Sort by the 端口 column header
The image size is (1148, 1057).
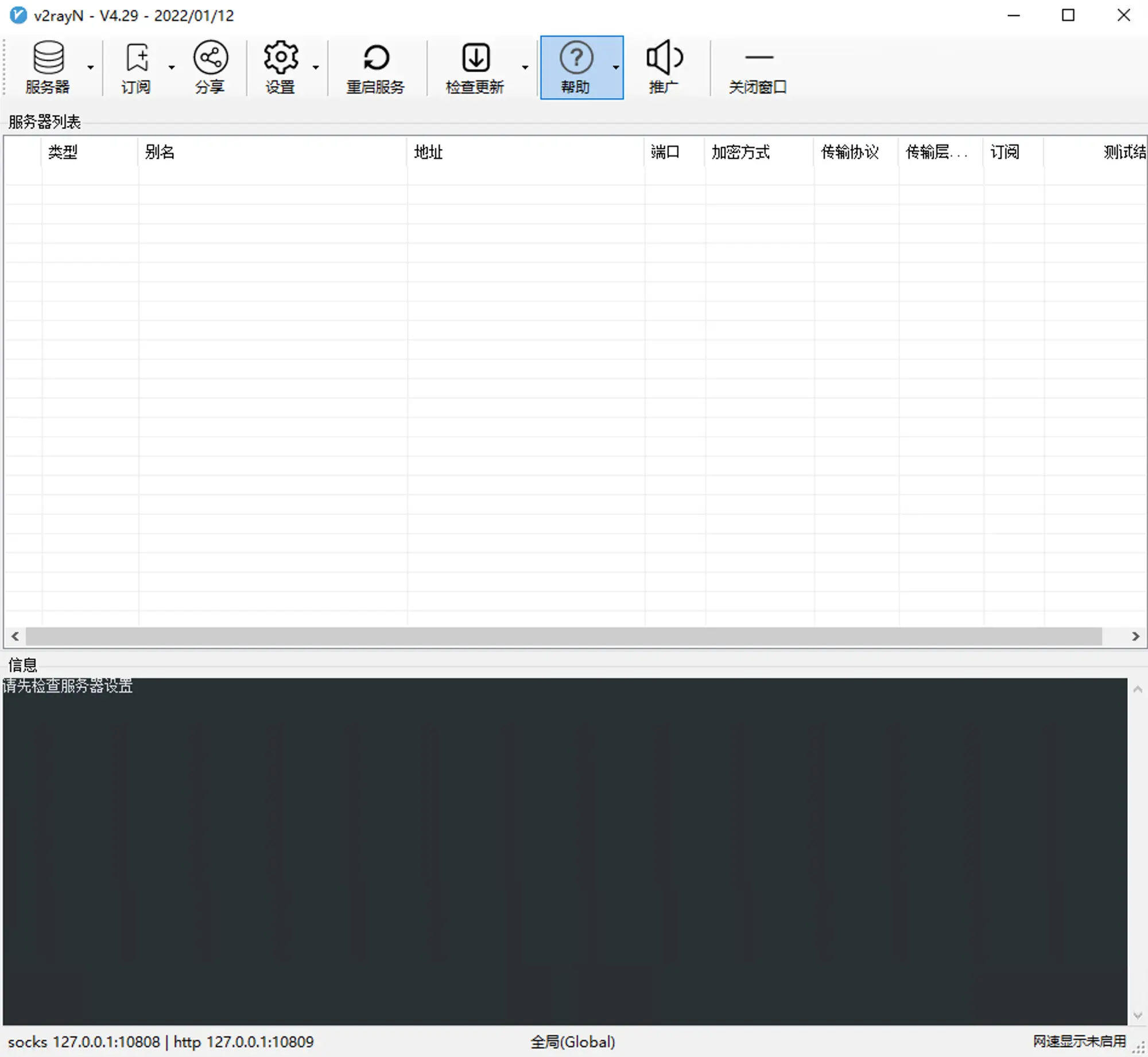click(x=675, y=152)
